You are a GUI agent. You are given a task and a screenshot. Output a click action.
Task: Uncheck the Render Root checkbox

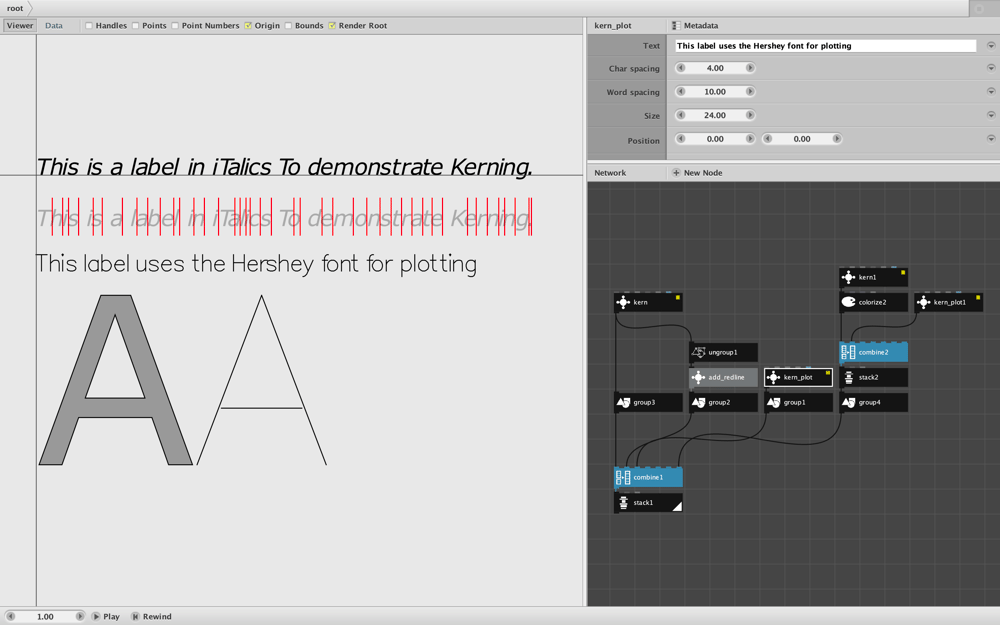pos(332,26)
